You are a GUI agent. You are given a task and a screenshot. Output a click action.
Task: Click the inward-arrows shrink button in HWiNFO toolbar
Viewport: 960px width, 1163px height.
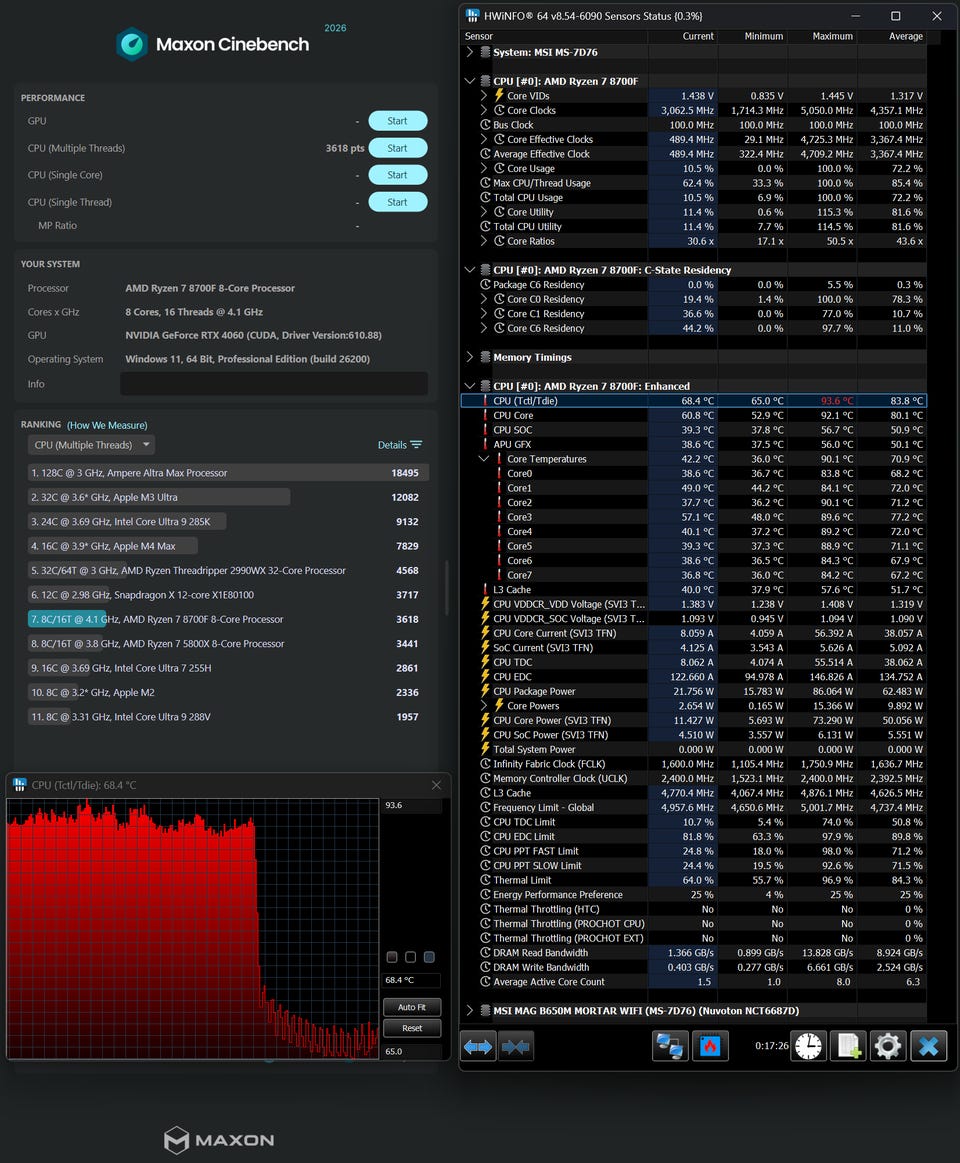tap(516, 1047)
